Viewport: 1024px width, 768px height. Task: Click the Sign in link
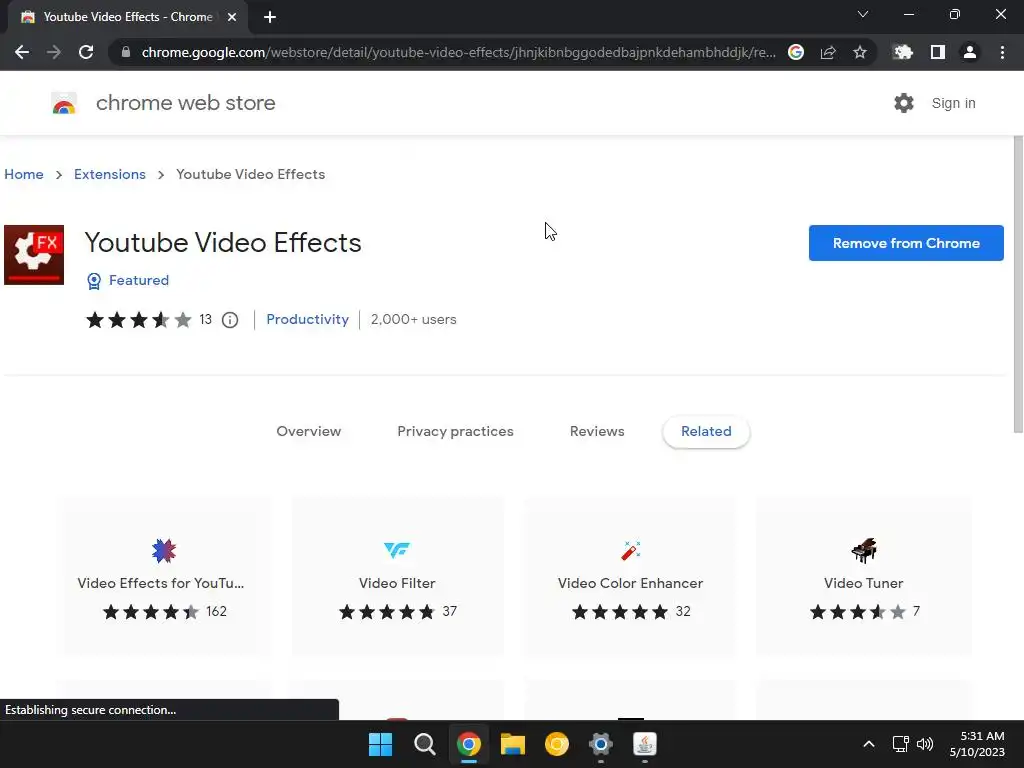953,103
